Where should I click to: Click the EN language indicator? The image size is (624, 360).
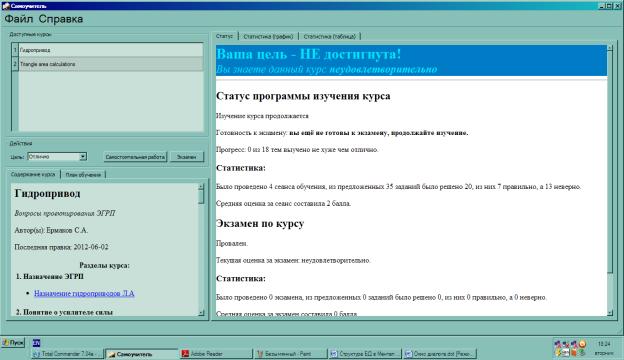pyautogui.click(x=36, y=342)
